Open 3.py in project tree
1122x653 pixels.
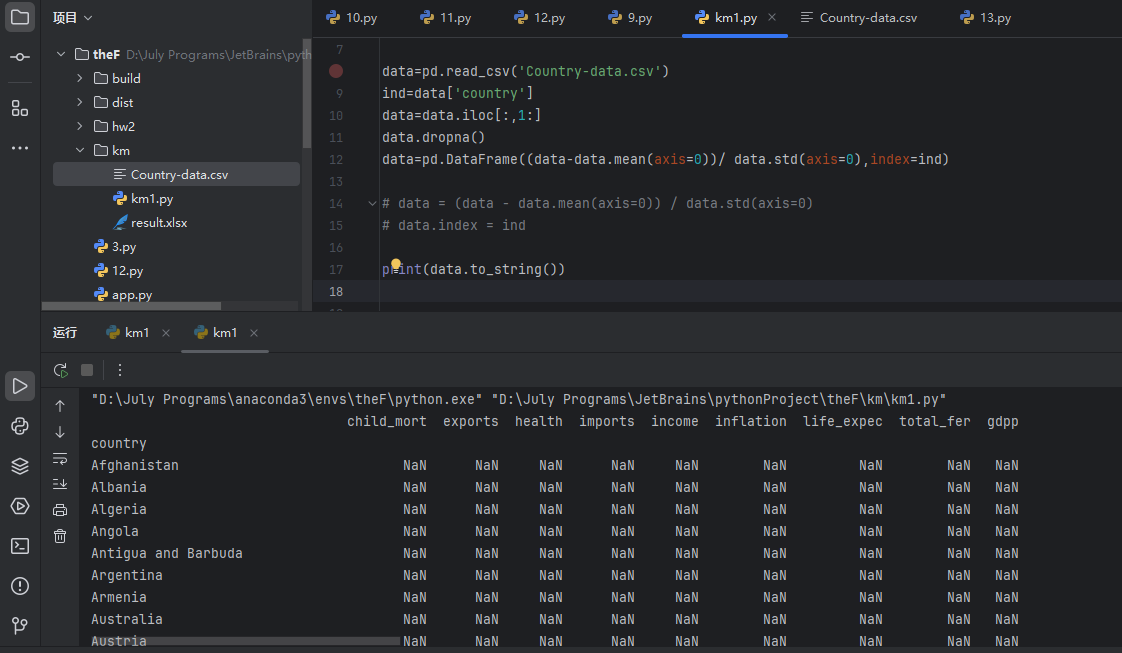click(114, 246)
